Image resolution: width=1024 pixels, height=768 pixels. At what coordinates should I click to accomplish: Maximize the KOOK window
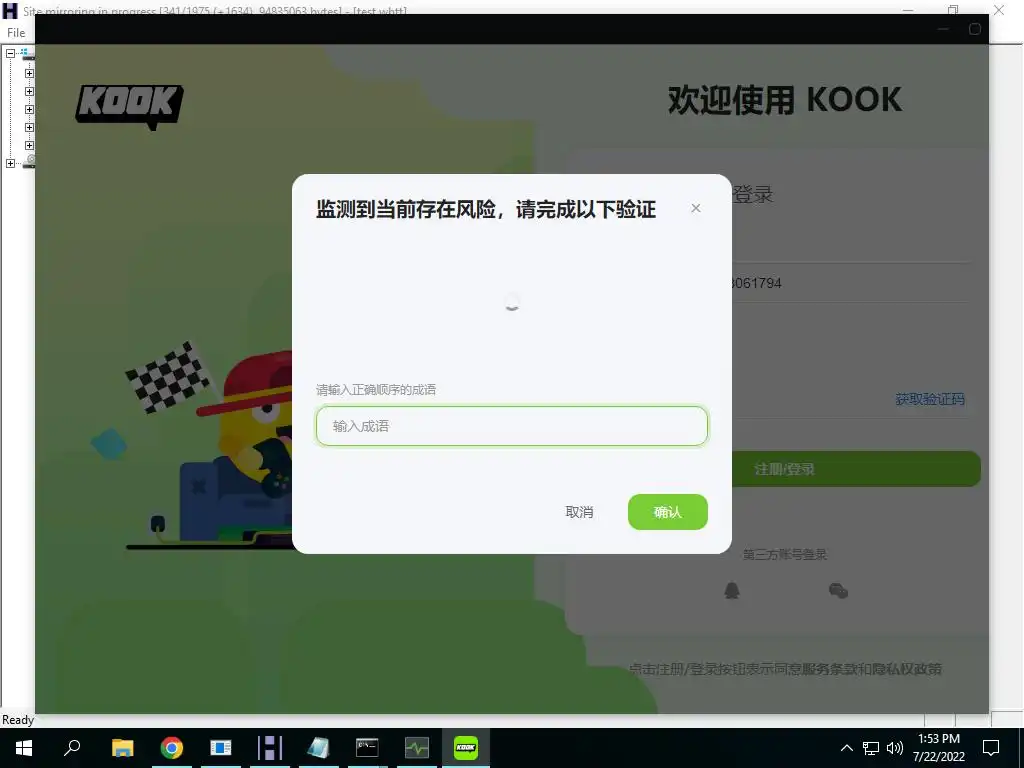(974, 29)
